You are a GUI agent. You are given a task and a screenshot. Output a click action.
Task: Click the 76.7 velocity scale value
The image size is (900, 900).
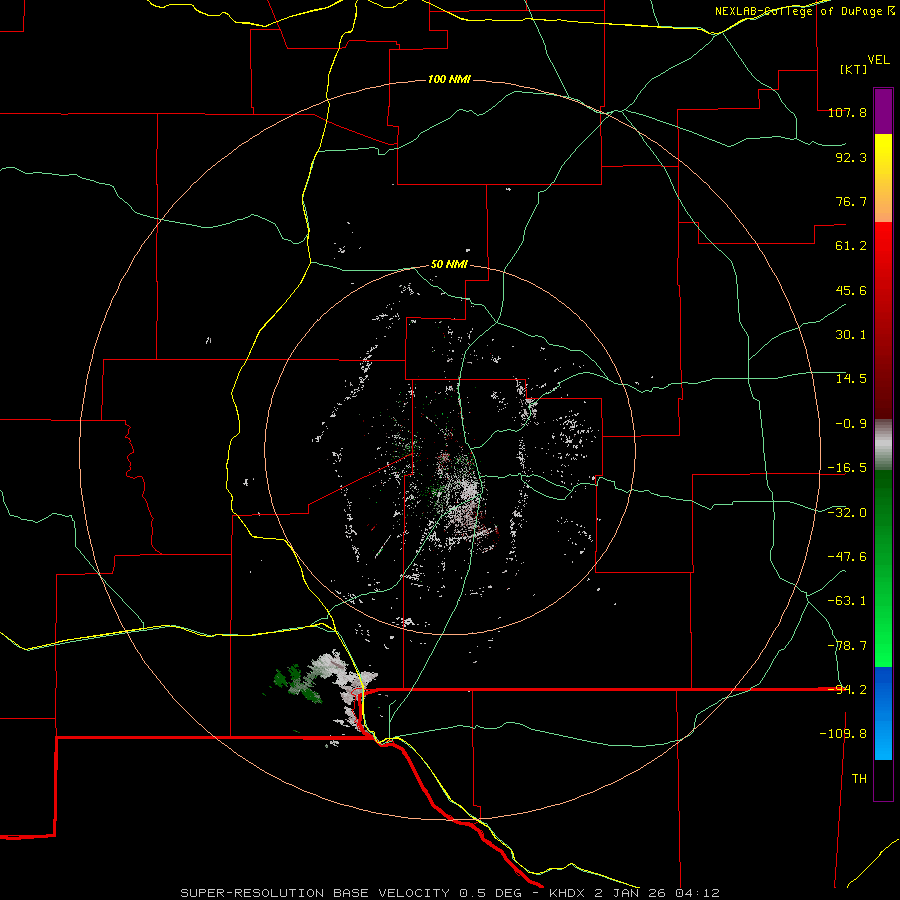(x=851, y=201)
